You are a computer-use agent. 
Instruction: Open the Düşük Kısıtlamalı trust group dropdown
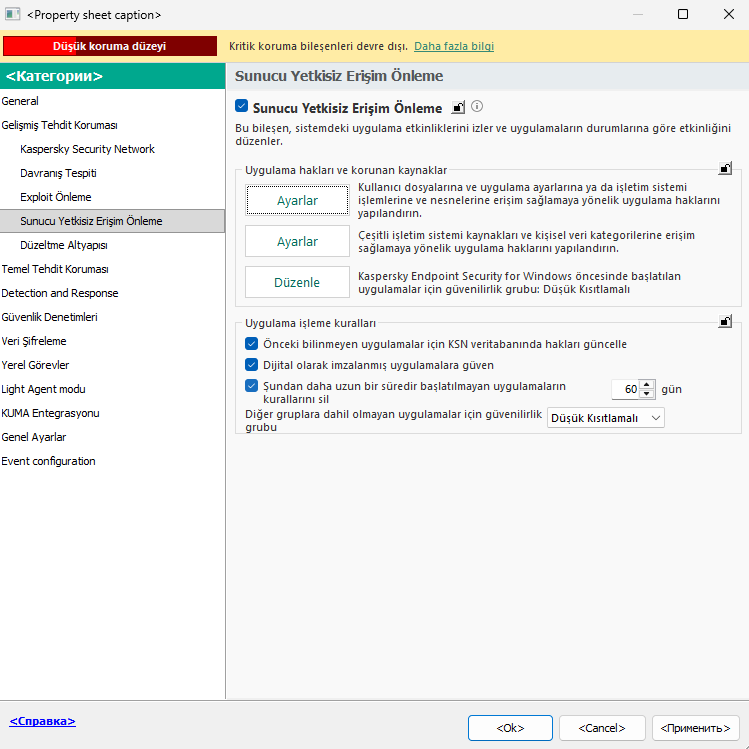pyautogui.click(x=606, y=418)
